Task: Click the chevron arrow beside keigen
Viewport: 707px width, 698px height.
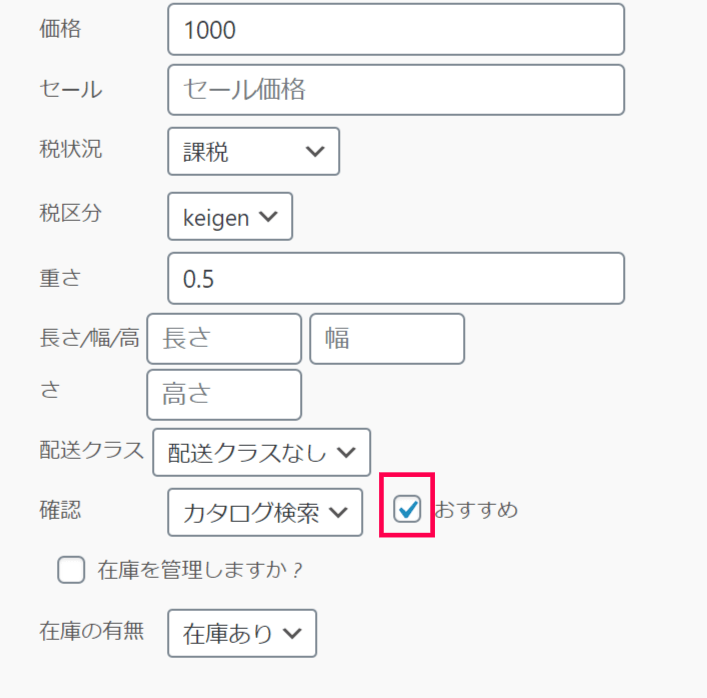Action: pyautogui.click(x=268, y=217)
